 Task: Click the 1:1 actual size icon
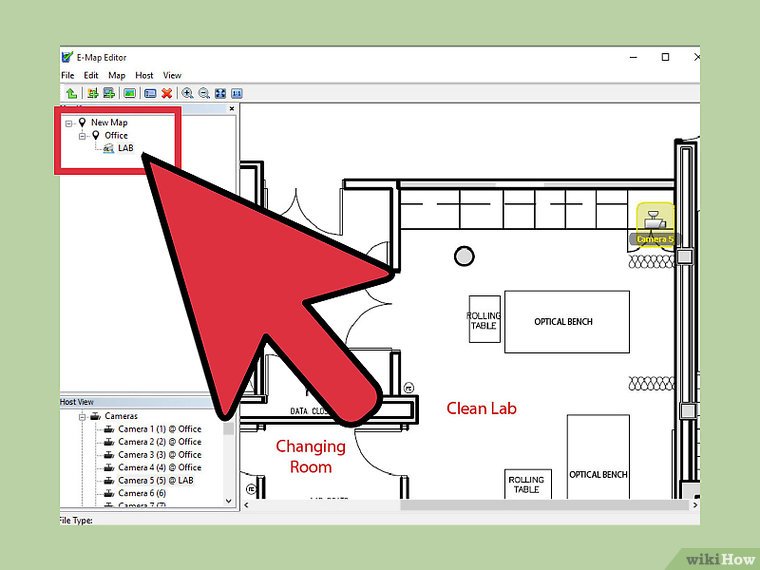[237, 93]
